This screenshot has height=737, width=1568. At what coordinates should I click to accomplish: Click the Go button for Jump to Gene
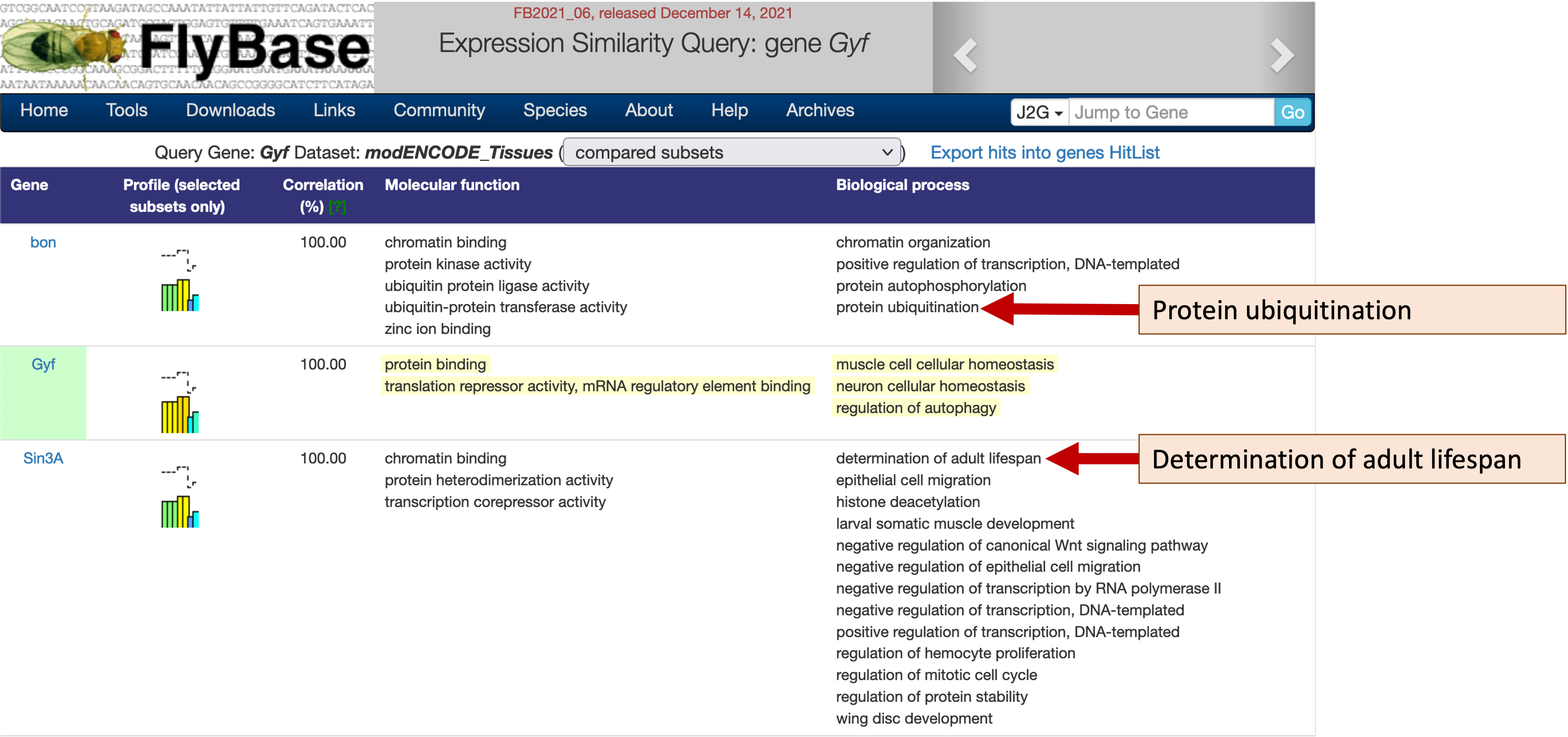1292,112
